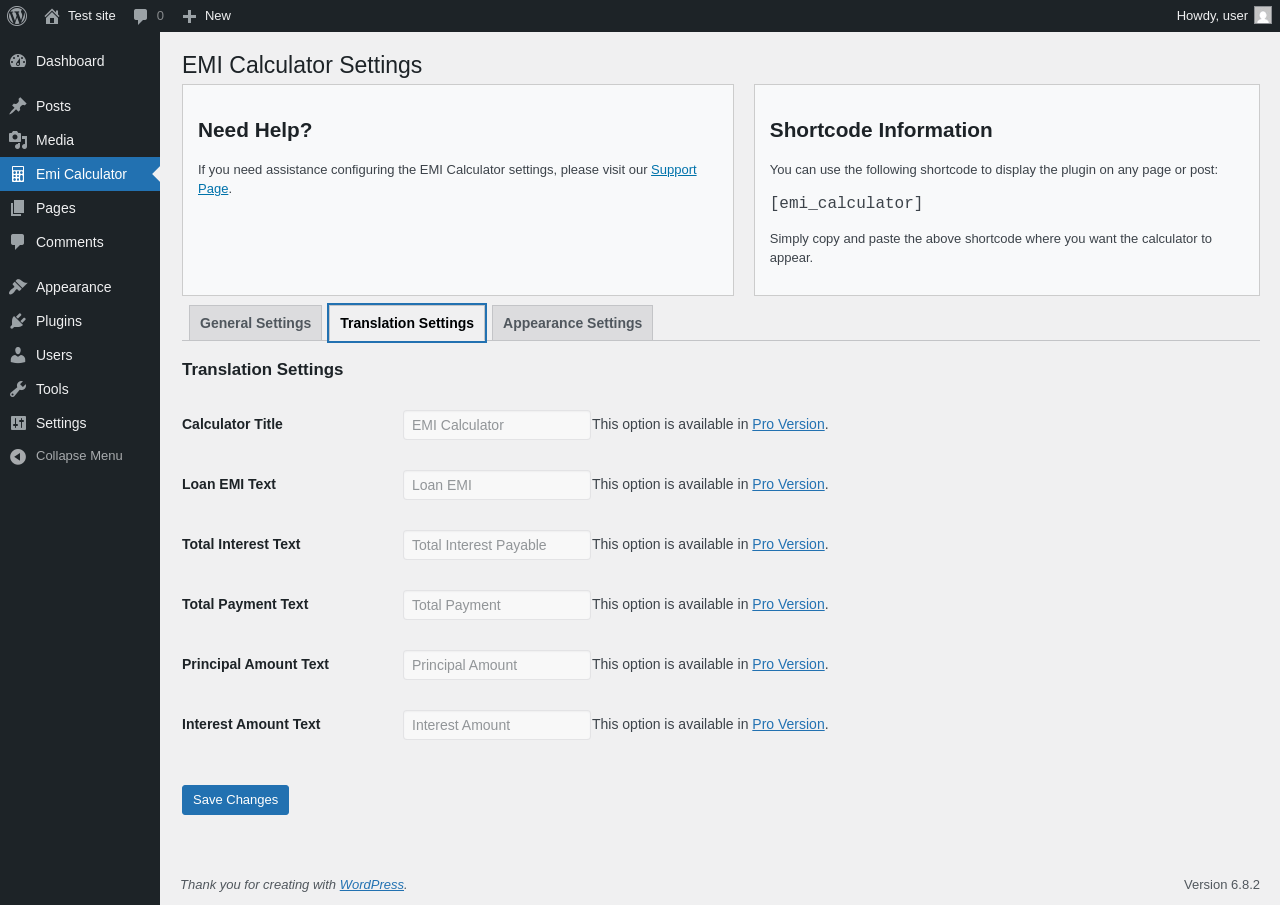
Task: Click the New link in admin bar
Action: (218, 16)
